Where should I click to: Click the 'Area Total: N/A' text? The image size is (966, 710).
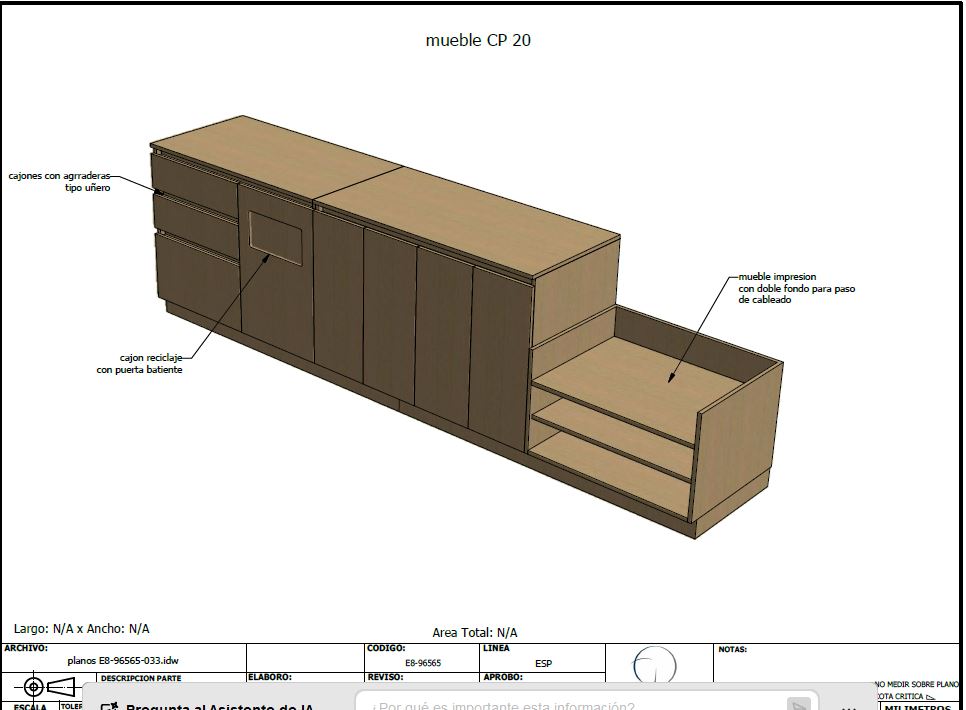pyautogui.click(x=475, y=632)
